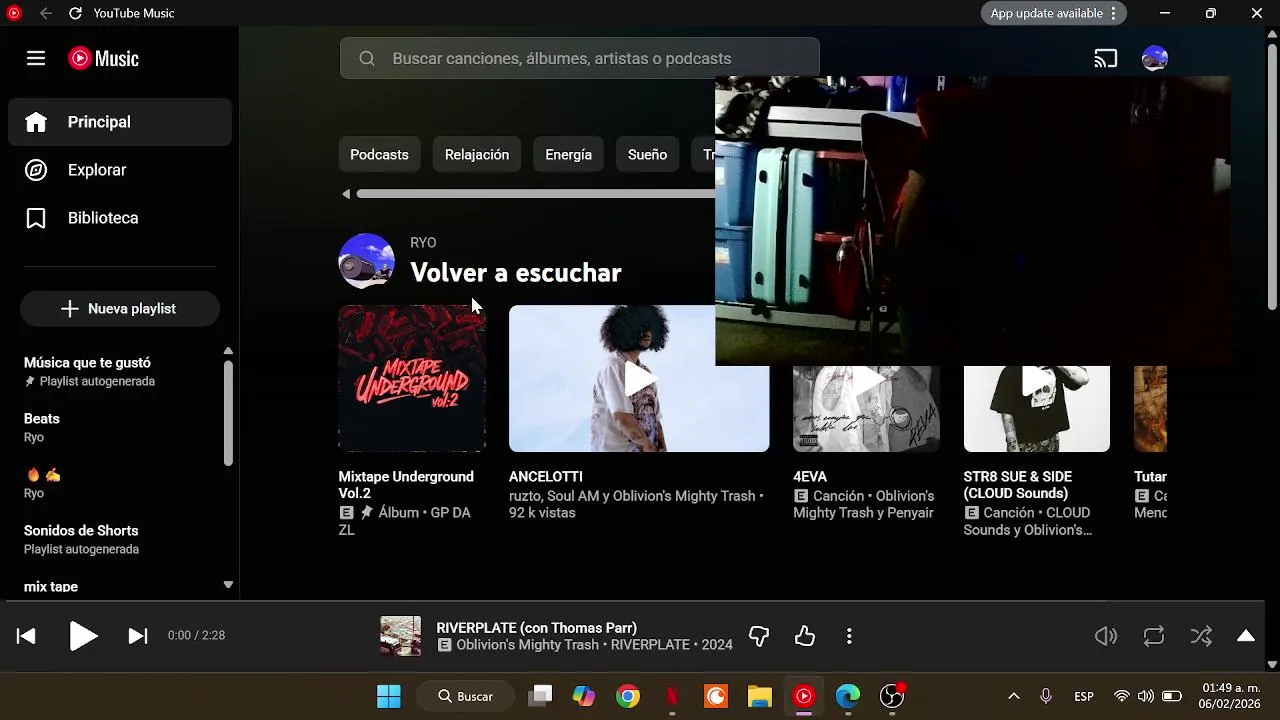Click the Wi-Fi network tray icon
The width and height of the screenshot is (1280, 720).
pos(1122,696)
